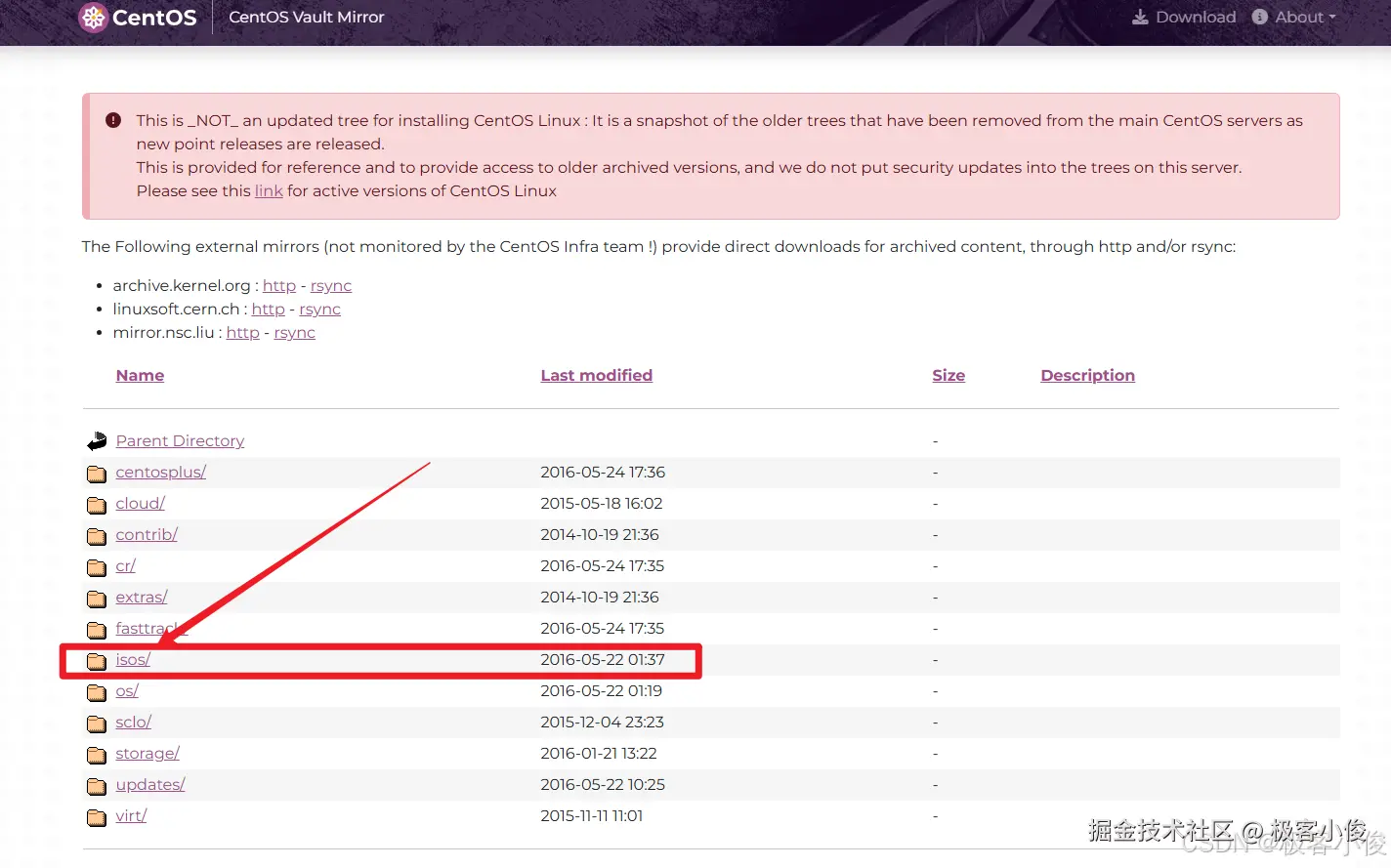Click the download arrow icon in the navbar

pyautogui.click(x=1140, y=17)
